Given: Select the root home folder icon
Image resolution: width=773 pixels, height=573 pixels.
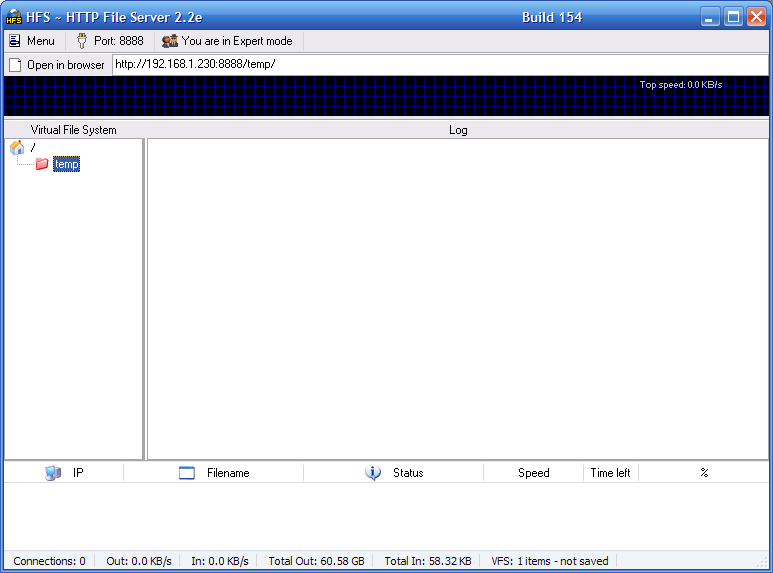Looking at the screenshot, I should [17, 148].
